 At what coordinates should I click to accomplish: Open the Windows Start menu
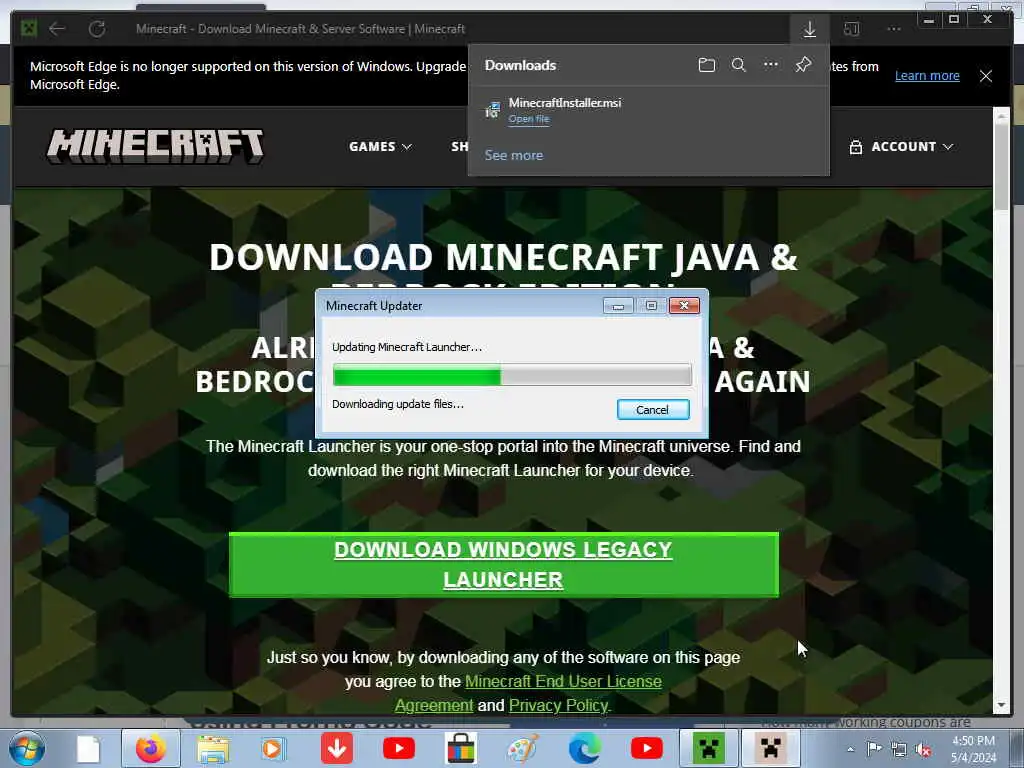point(26,748)
